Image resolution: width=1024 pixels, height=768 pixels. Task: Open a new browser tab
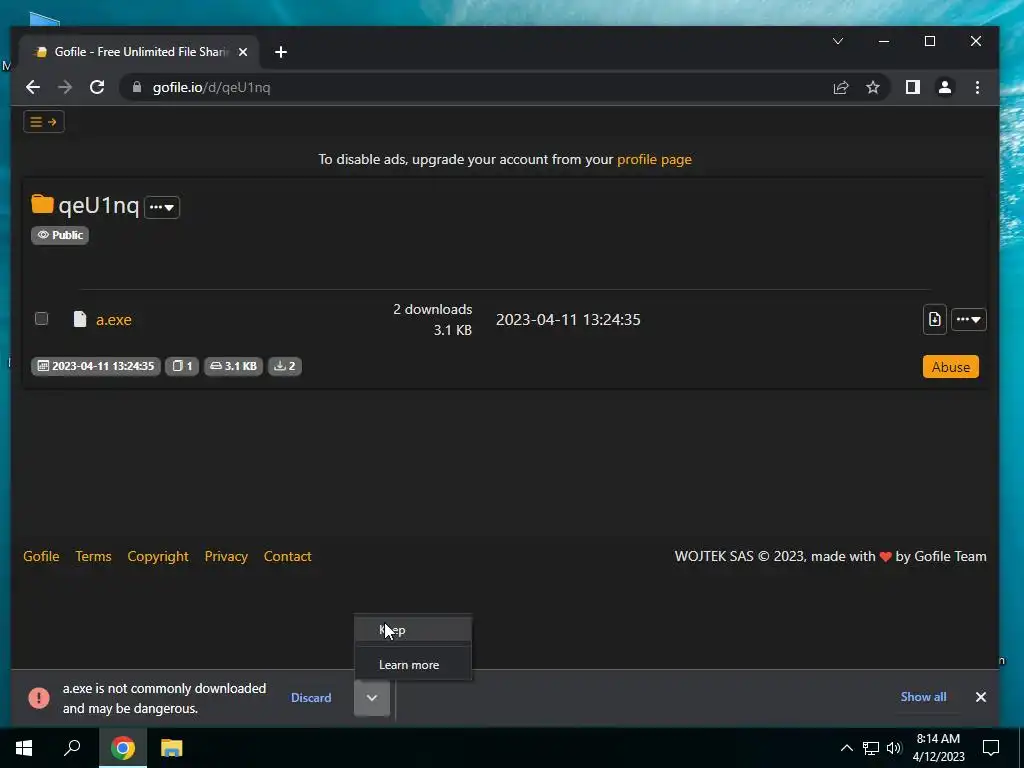tap(281, 52)
